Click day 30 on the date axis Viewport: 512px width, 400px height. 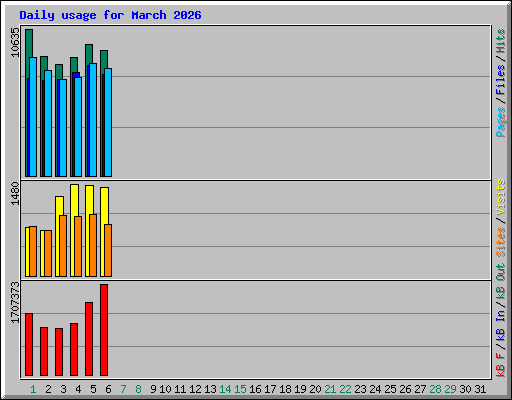coord(465,389)
